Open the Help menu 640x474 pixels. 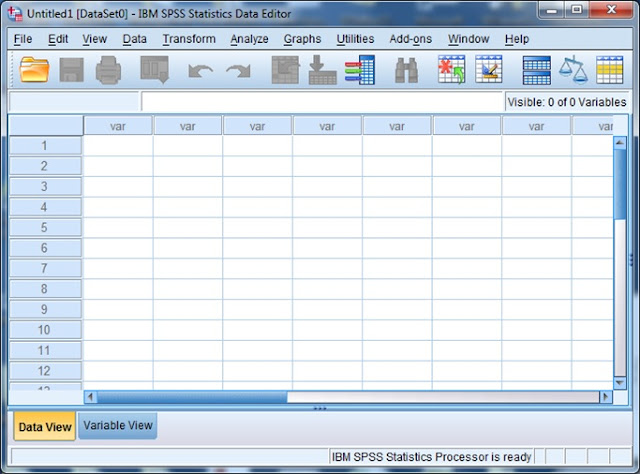(517, 39)
